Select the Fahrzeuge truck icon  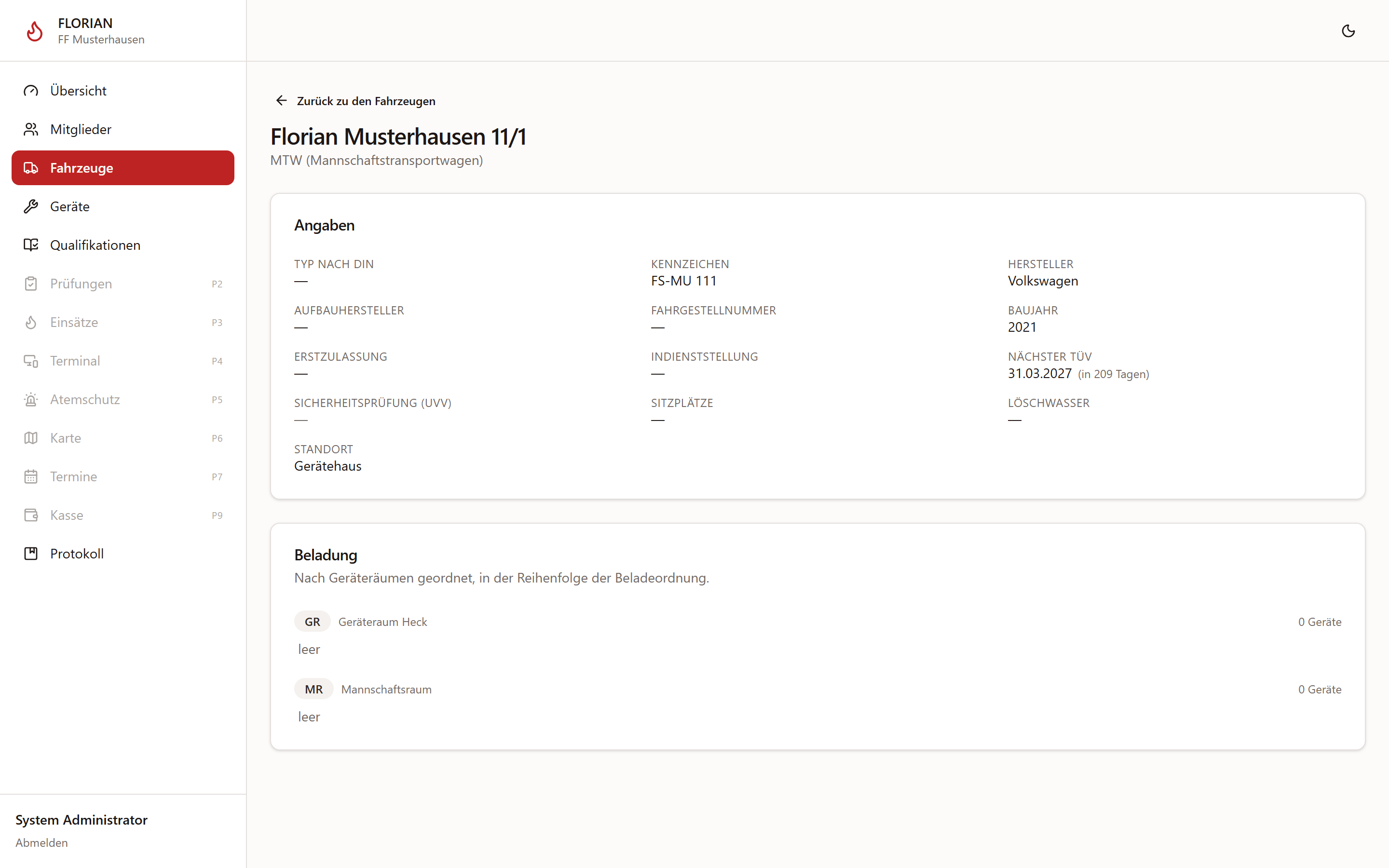31,168
